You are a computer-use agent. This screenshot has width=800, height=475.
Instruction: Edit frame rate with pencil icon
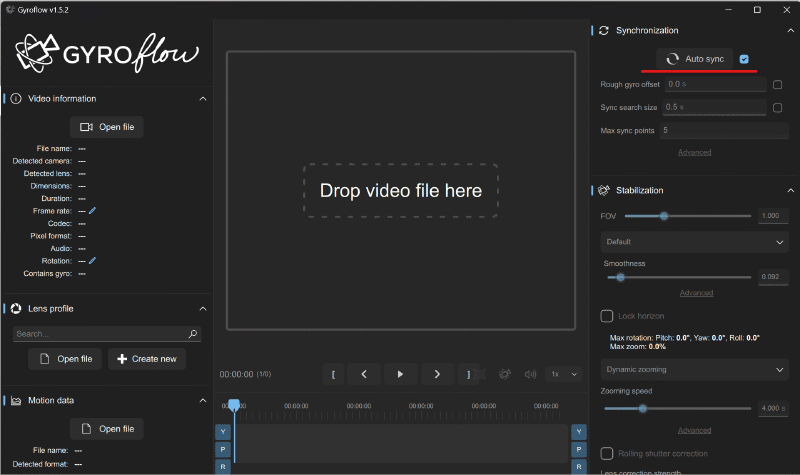point(93,211)
